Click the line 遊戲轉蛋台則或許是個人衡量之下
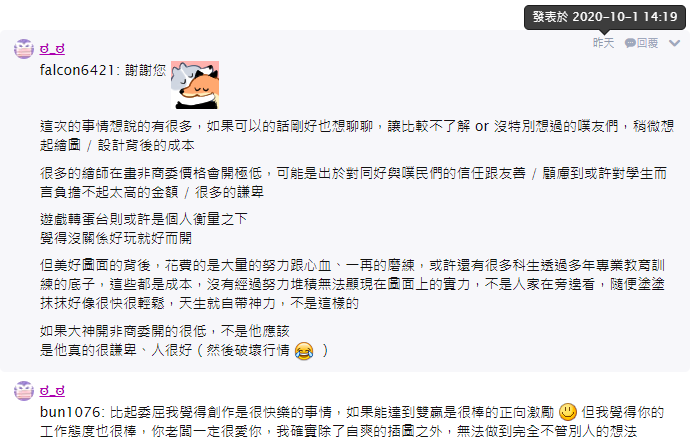This screenshot has height=445, width=692. [143, 219]
